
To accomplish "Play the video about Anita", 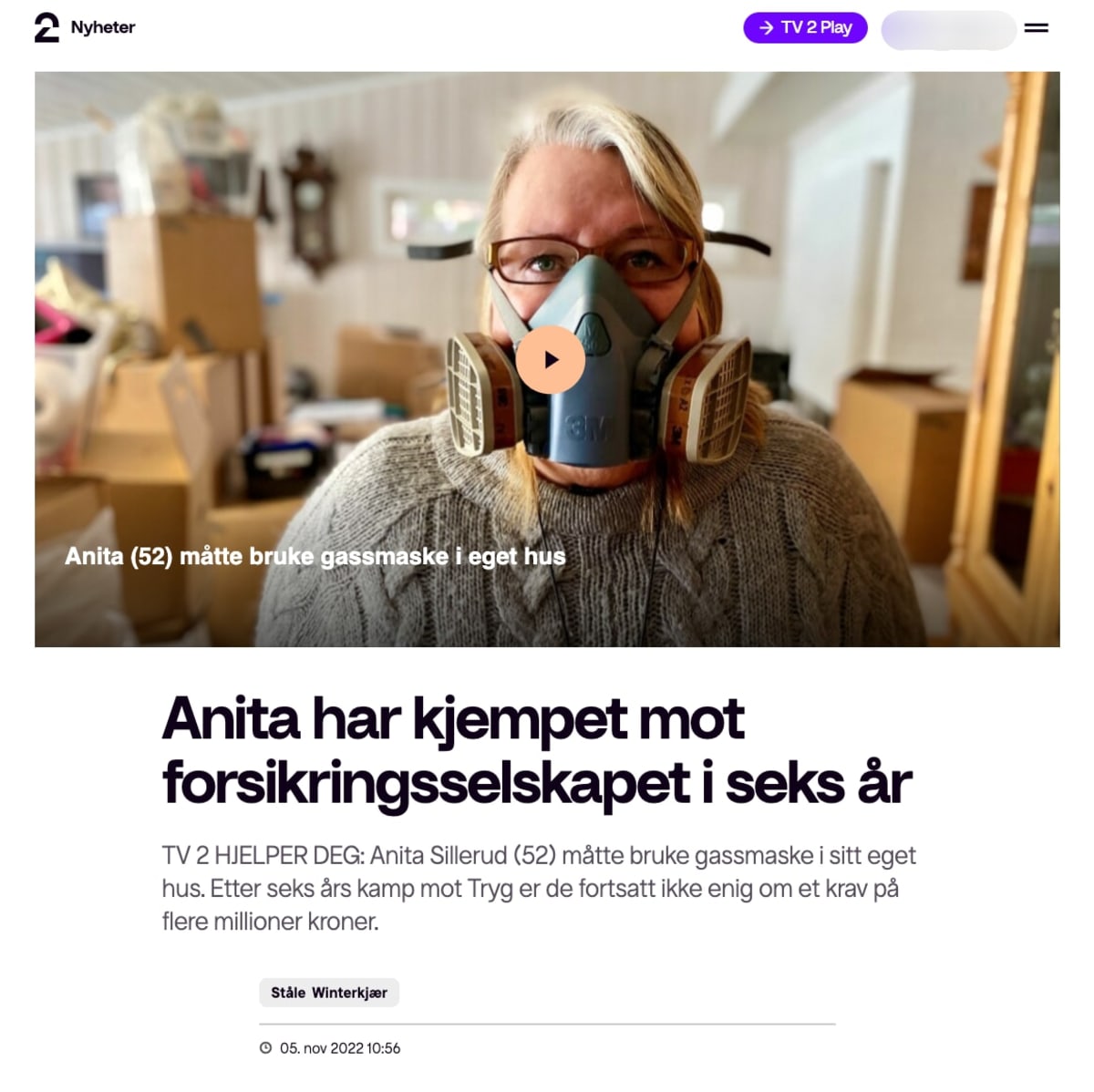I will 551,360.
